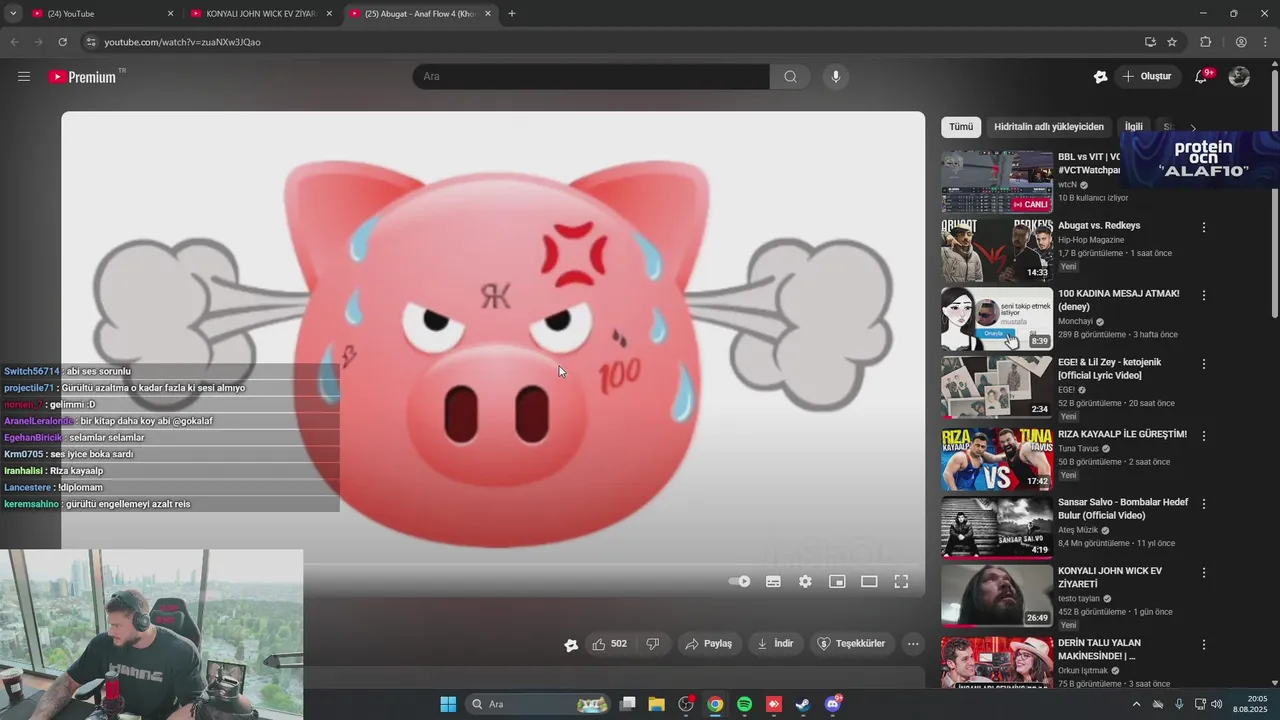Show more filter chips with right chevron
The width and height of the screenshot is (1280, 720).
(1193, 128)
